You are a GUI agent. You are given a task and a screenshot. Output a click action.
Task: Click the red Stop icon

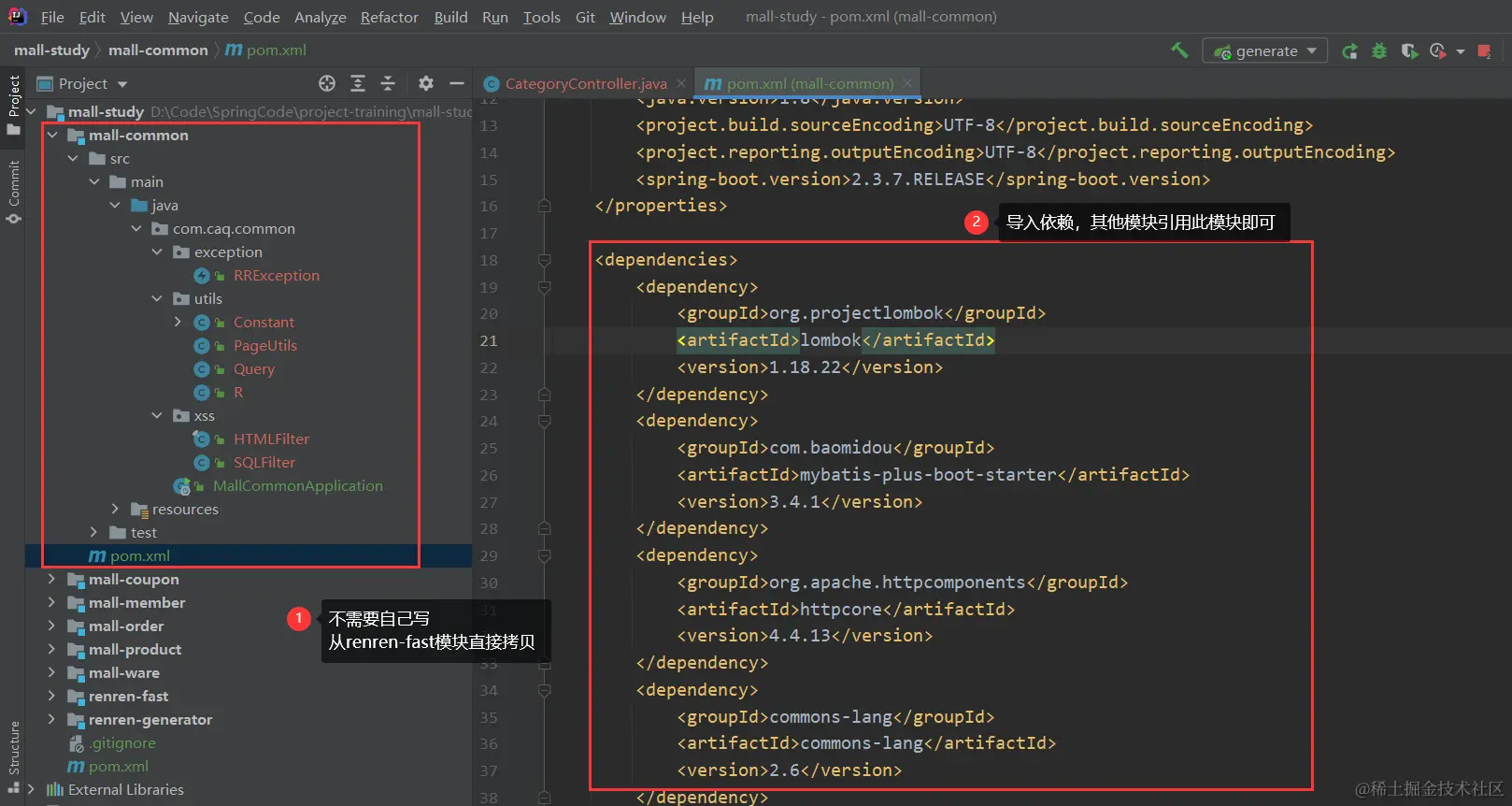[x=1484, y=51]
